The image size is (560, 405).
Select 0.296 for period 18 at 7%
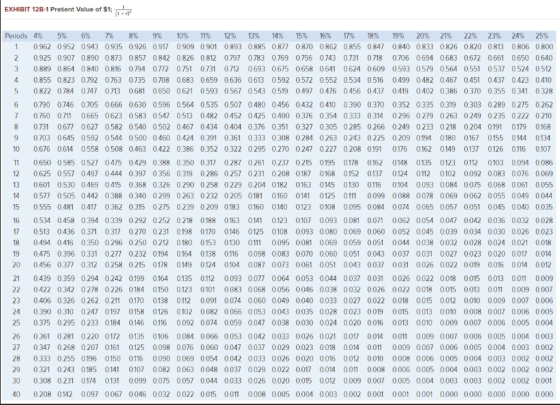[114, 242]
